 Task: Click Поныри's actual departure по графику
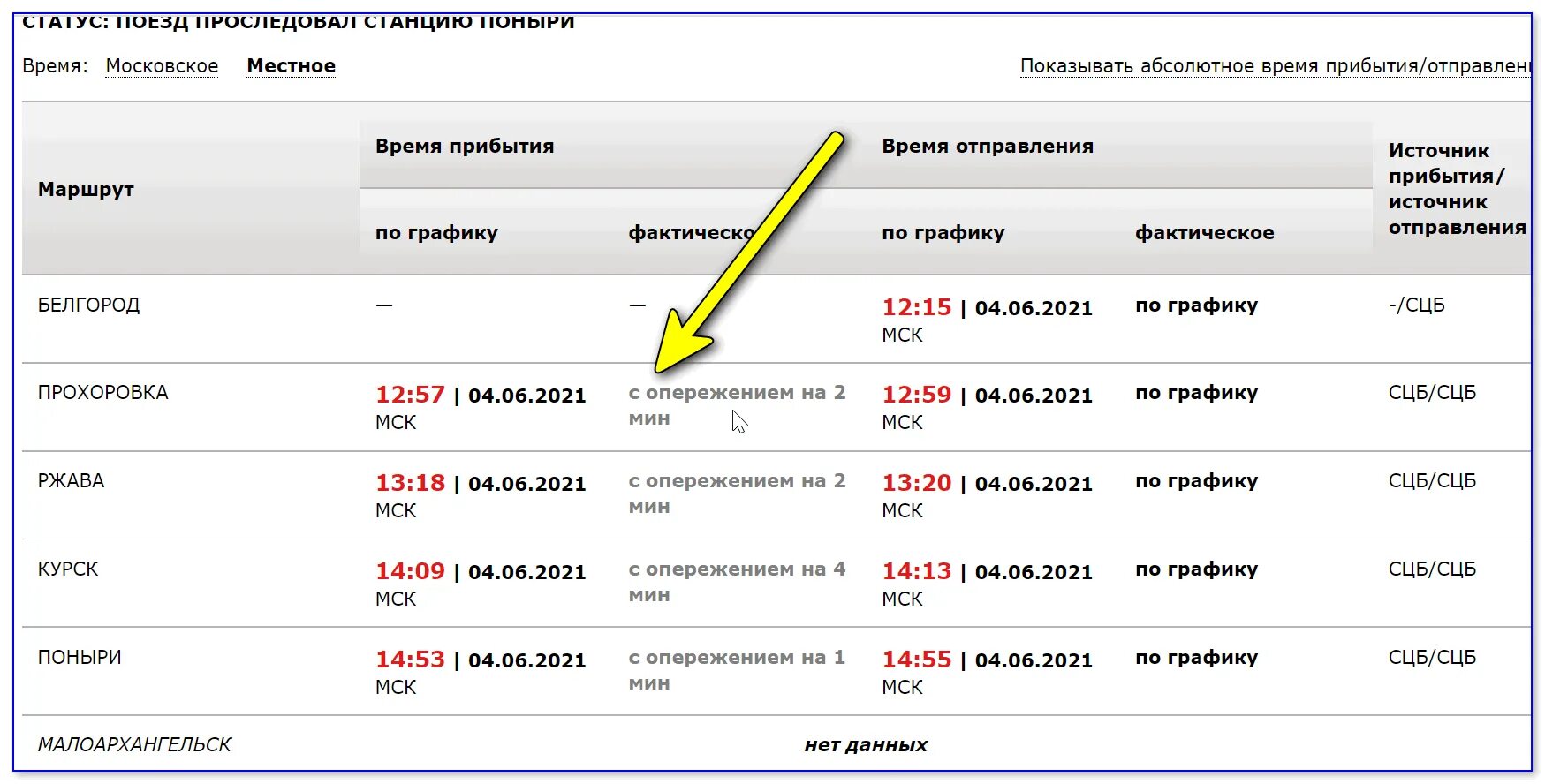(x=1196, y=658)
